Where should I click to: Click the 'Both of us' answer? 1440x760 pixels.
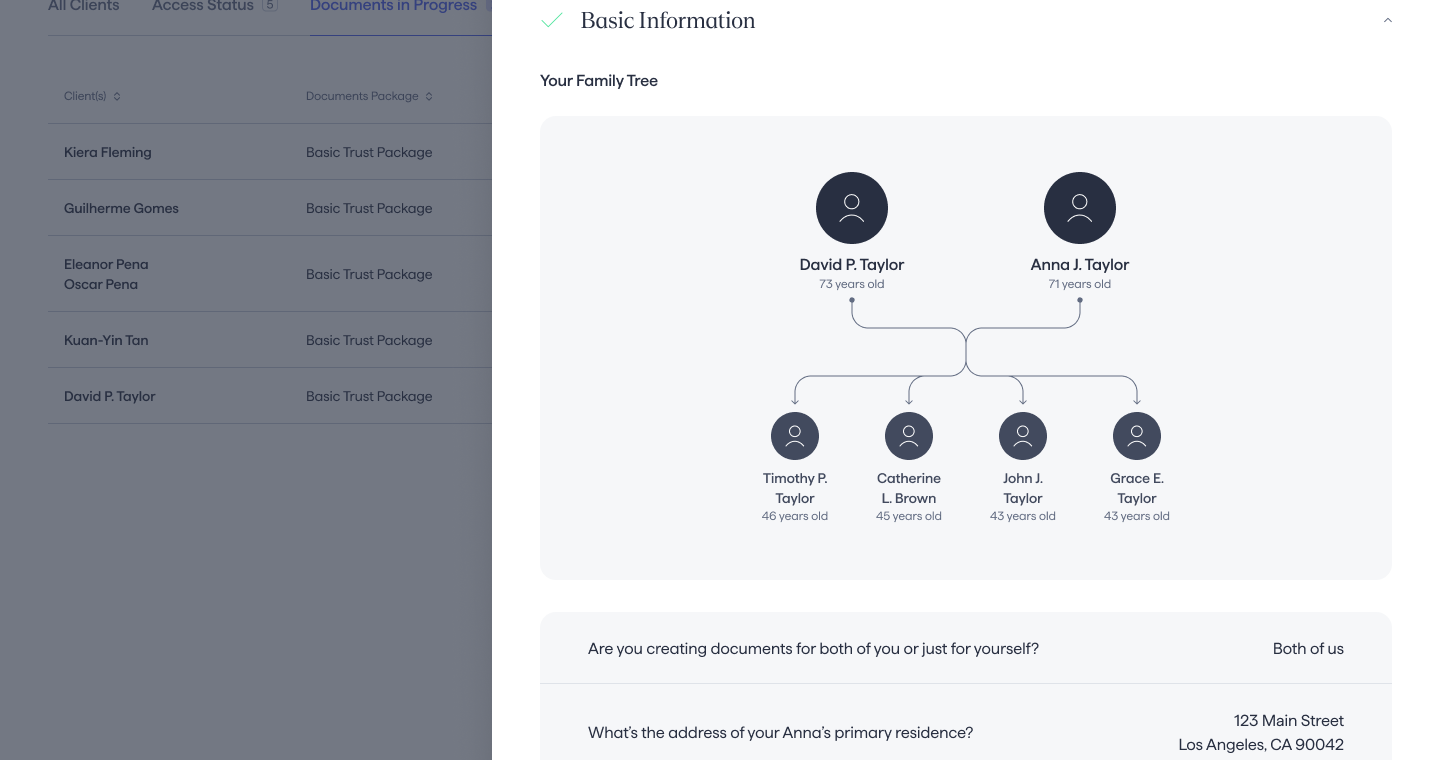pyautogui.click(x=1307, y=648)
